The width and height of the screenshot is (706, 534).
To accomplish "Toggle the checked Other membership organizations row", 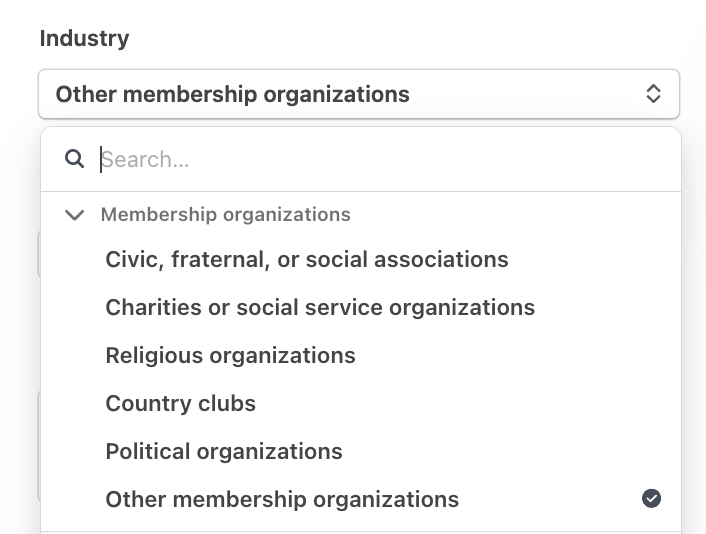I will coord(360,499).
